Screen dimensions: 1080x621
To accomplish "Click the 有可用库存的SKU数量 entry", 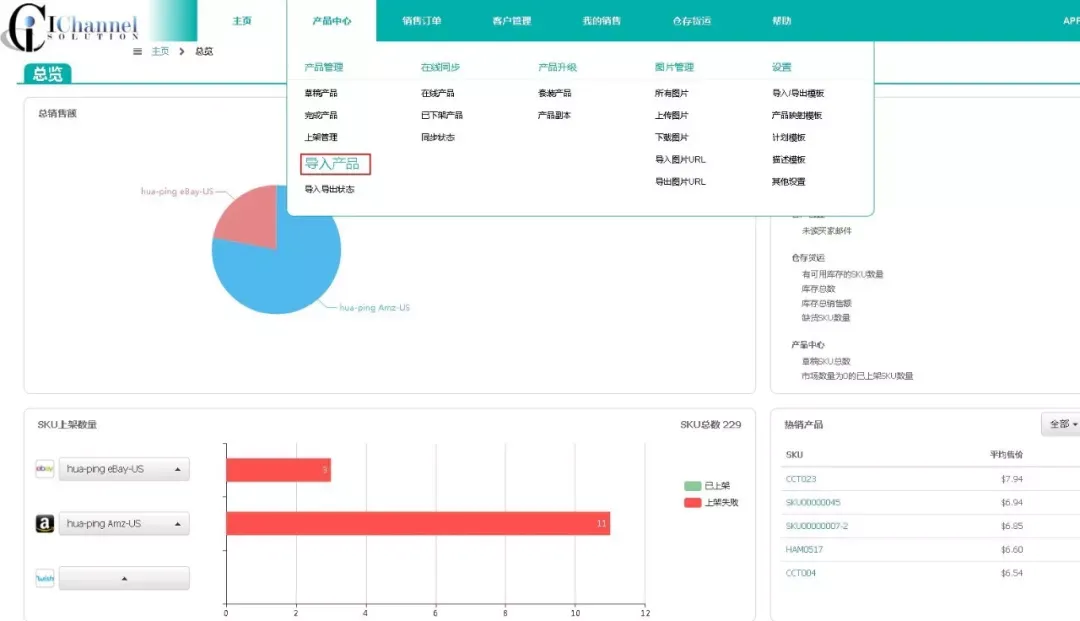I will point(842,274).
